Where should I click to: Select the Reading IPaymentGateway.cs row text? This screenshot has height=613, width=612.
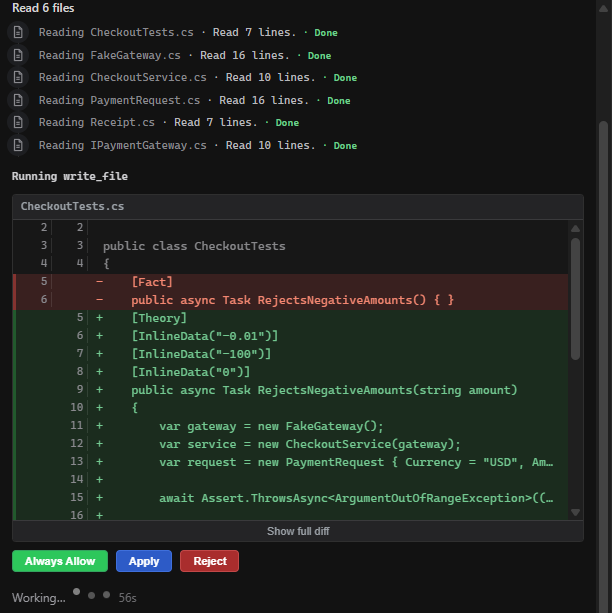(198, 145)
